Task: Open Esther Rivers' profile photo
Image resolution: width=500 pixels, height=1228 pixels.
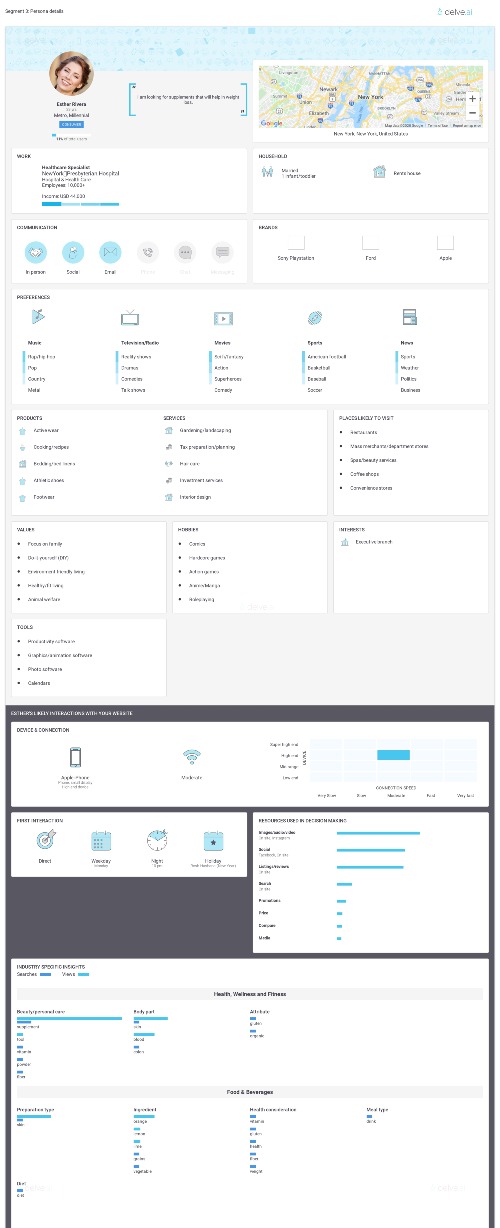Action: pyautogui.click(x=72, y=74)
